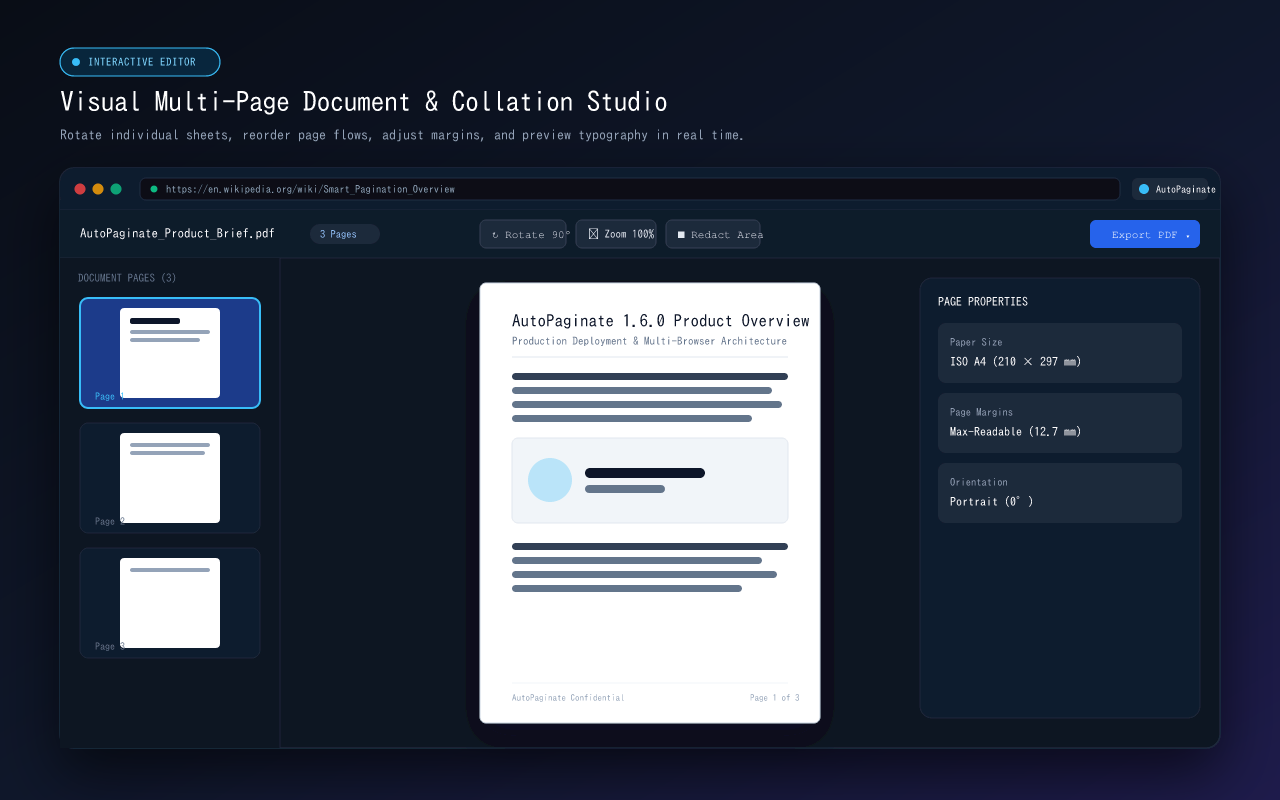Open the Orientation property field
This screenshot has height=800, width=1280.
1060,493
